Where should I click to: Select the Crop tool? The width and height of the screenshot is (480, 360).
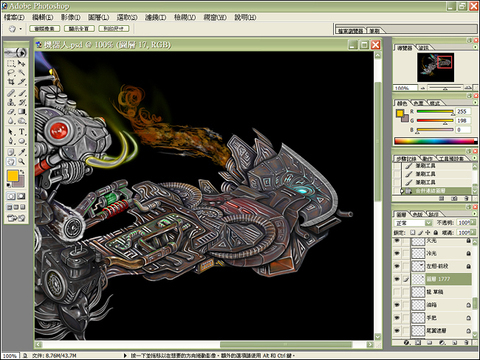(x=11, y=81)
